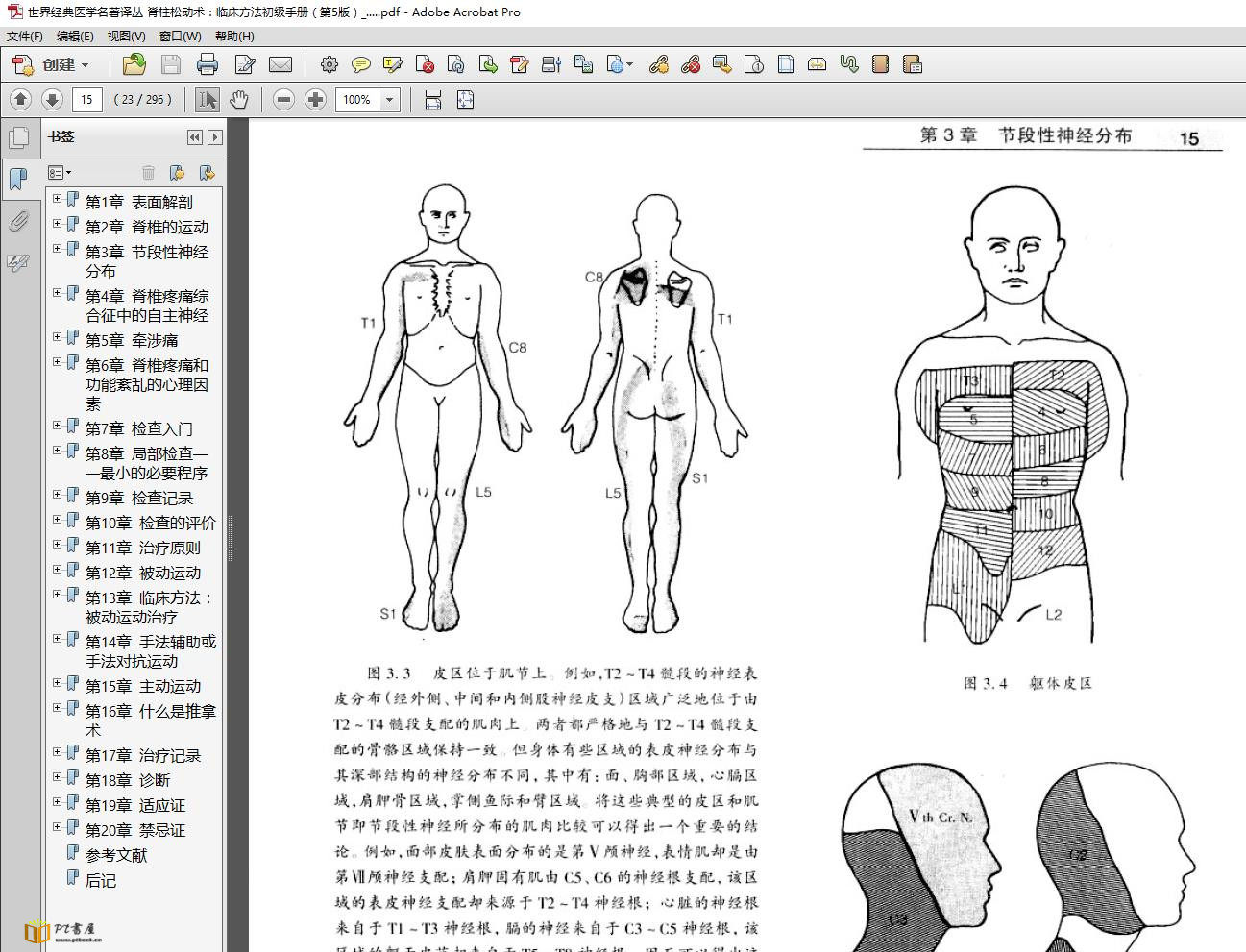Click the Expand current bookmark icon

(x=207, y=173)
